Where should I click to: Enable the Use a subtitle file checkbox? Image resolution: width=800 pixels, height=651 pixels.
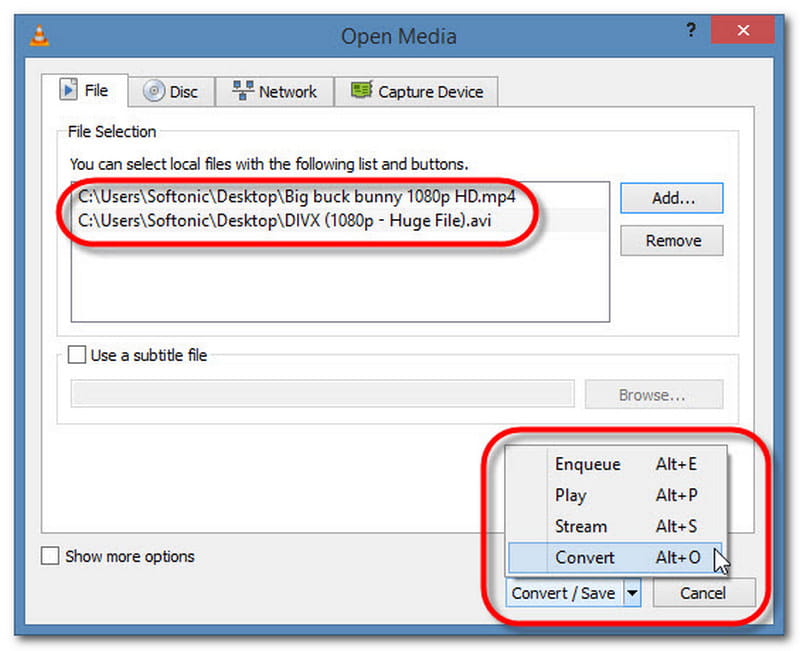point(77,355)
